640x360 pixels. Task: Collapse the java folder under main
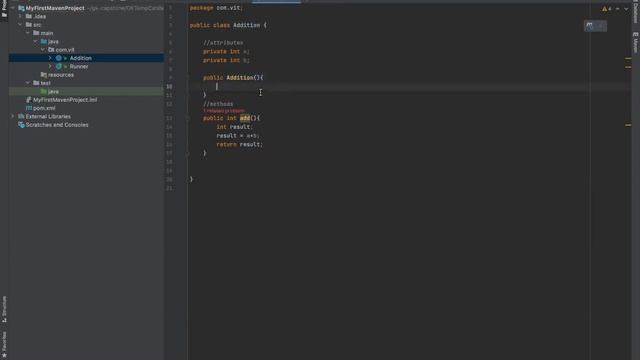36,42
